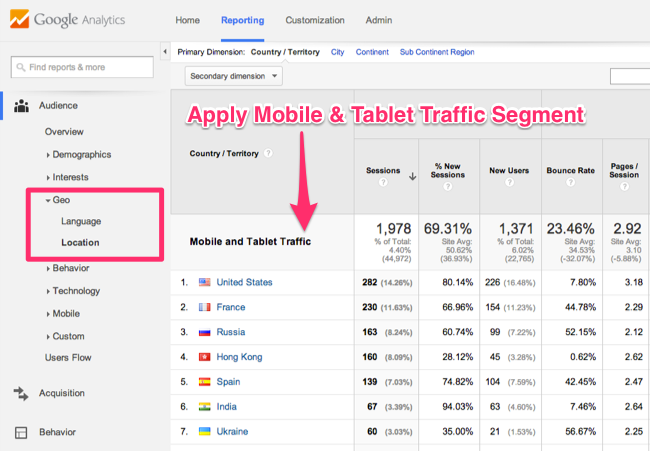650x451 pixels.
Task: Sort by the Pages / Session column header
Action: click(x=624, y=170)
